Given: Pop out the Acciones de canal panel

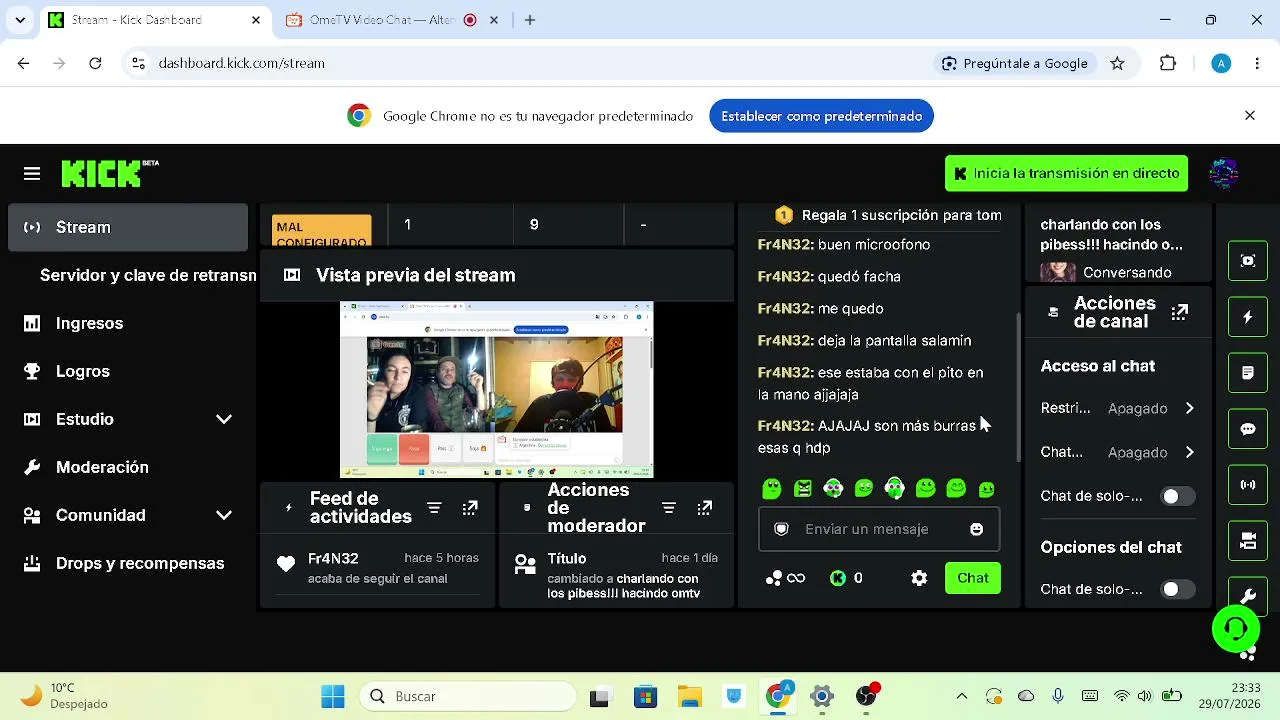Looking at the screenshot, I should [x=1180, y=312].
